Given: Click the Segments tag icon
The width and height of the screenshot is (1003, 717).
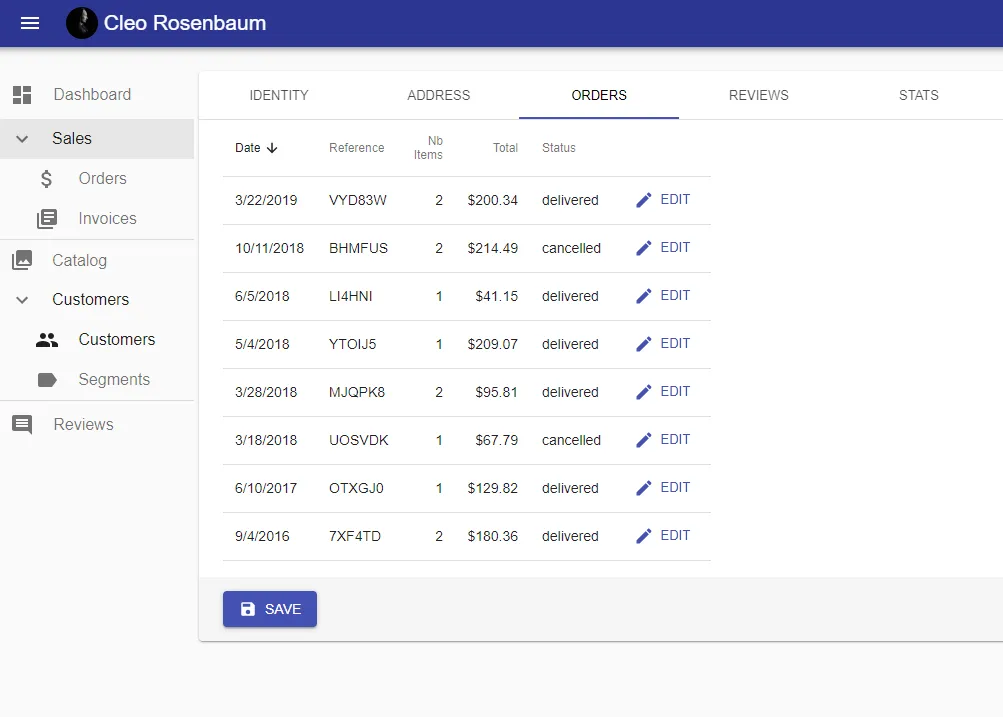Looking at the screenshot, I should pyautogui.click(x=47, y=380).
